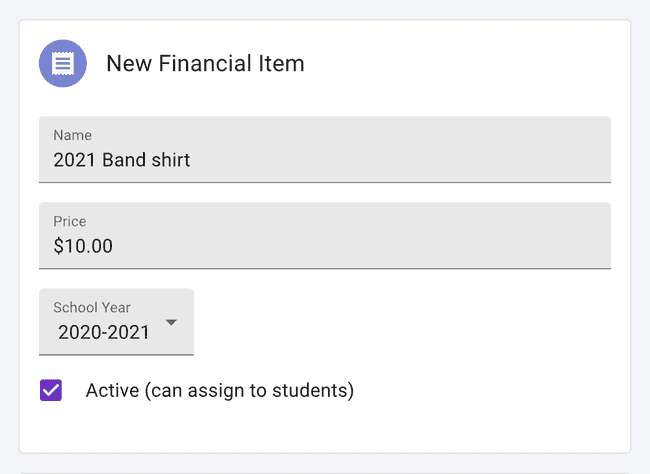Toggle the "Active (can assign to students)" label
The height and width of the screenshot is (474, 650).
[220, 390]
